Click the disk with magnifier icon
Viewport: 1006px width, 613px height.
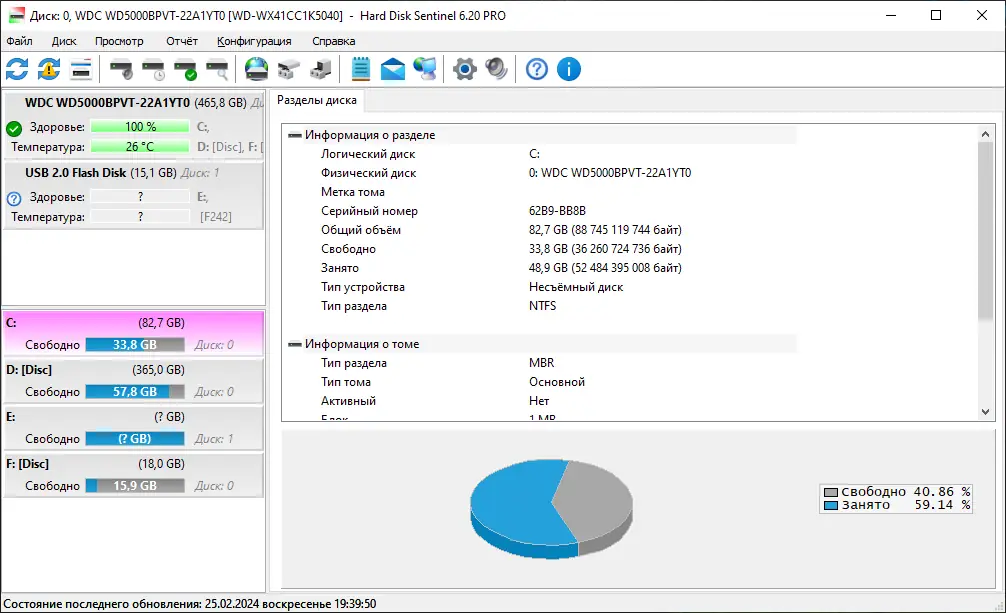217,69
